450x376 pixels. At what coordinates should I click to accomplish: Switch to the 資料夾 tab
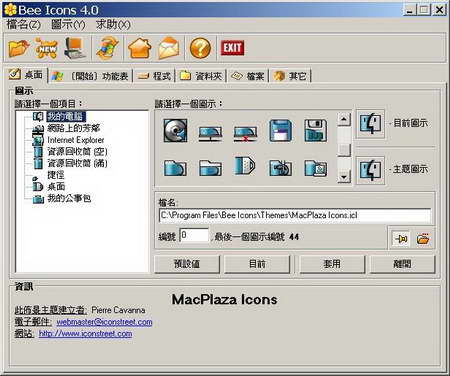[x=201, y=76]
